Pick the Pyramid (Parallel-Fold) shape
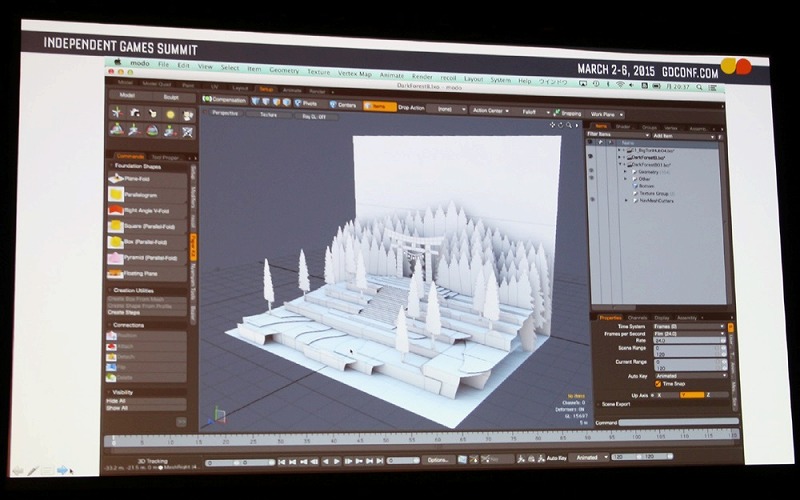Image resolution: width=800 pixels, height=500 pixels. [x=147, y=258]
